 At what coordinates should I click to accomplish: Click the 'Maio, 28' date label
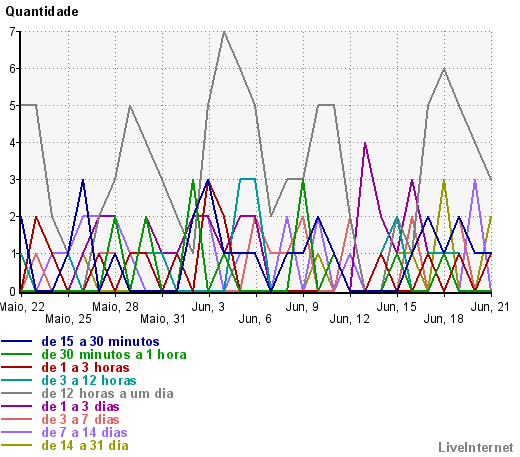pos(115,307)
